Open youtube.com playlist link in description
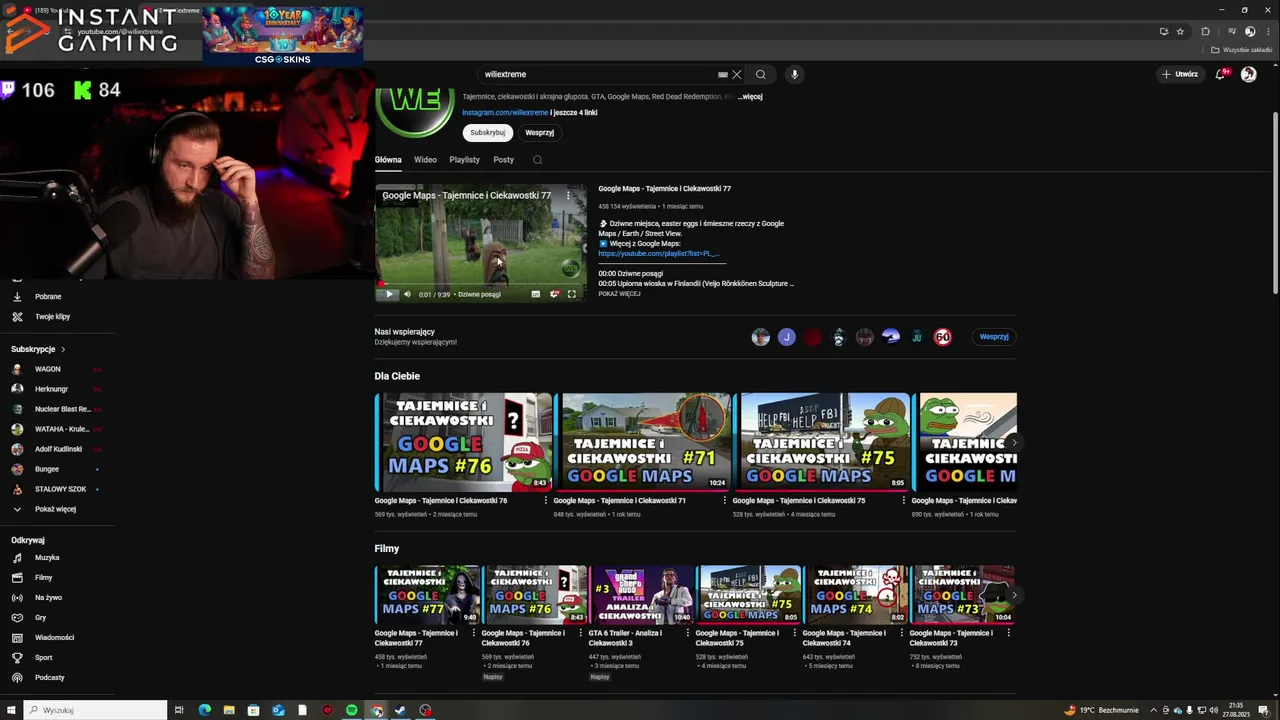This screenshot has width=1280, height=720. (658, 254)
